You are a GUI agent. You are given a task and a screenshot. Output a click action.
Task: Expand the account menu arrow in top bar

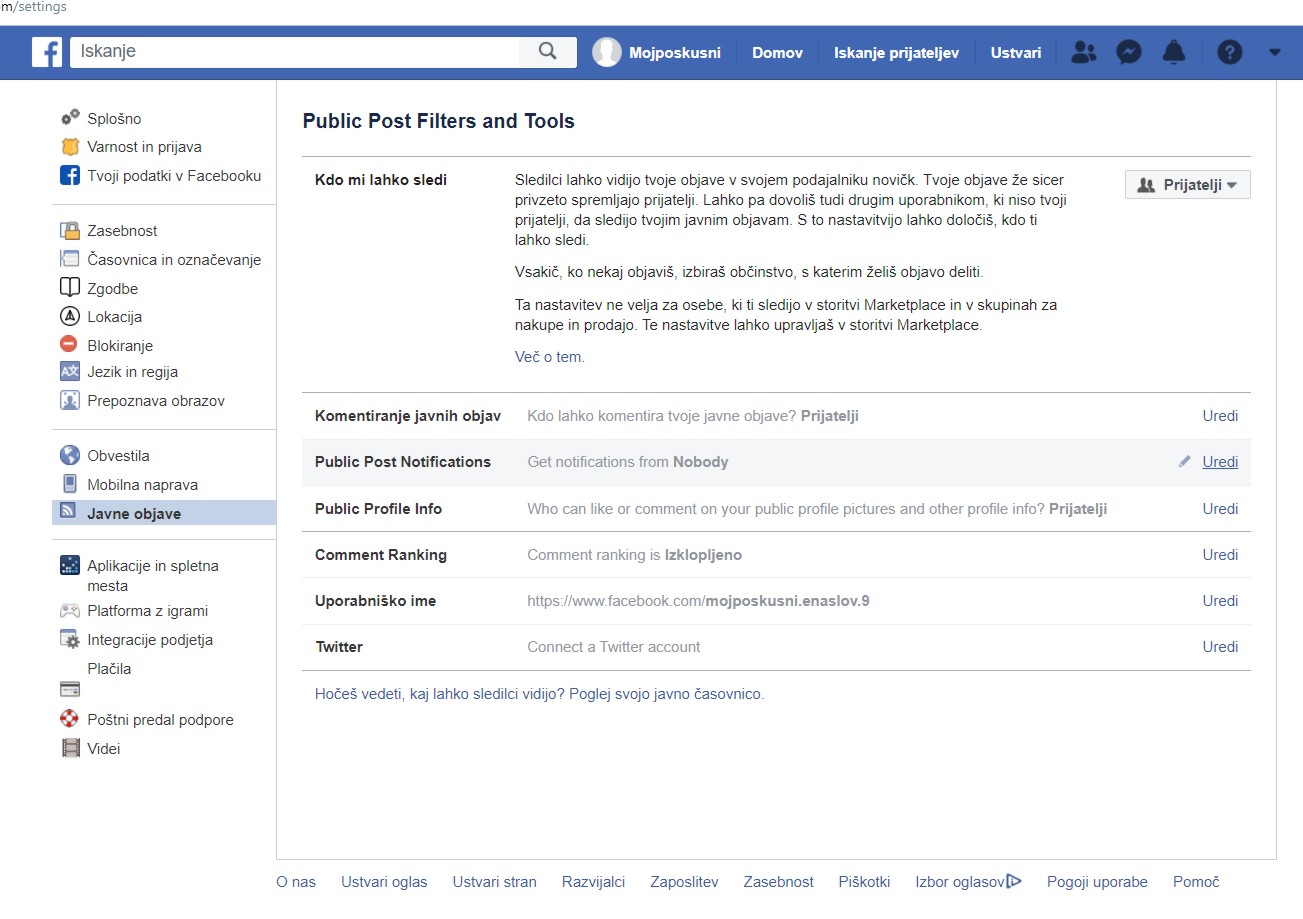(x=1274, y=53)
